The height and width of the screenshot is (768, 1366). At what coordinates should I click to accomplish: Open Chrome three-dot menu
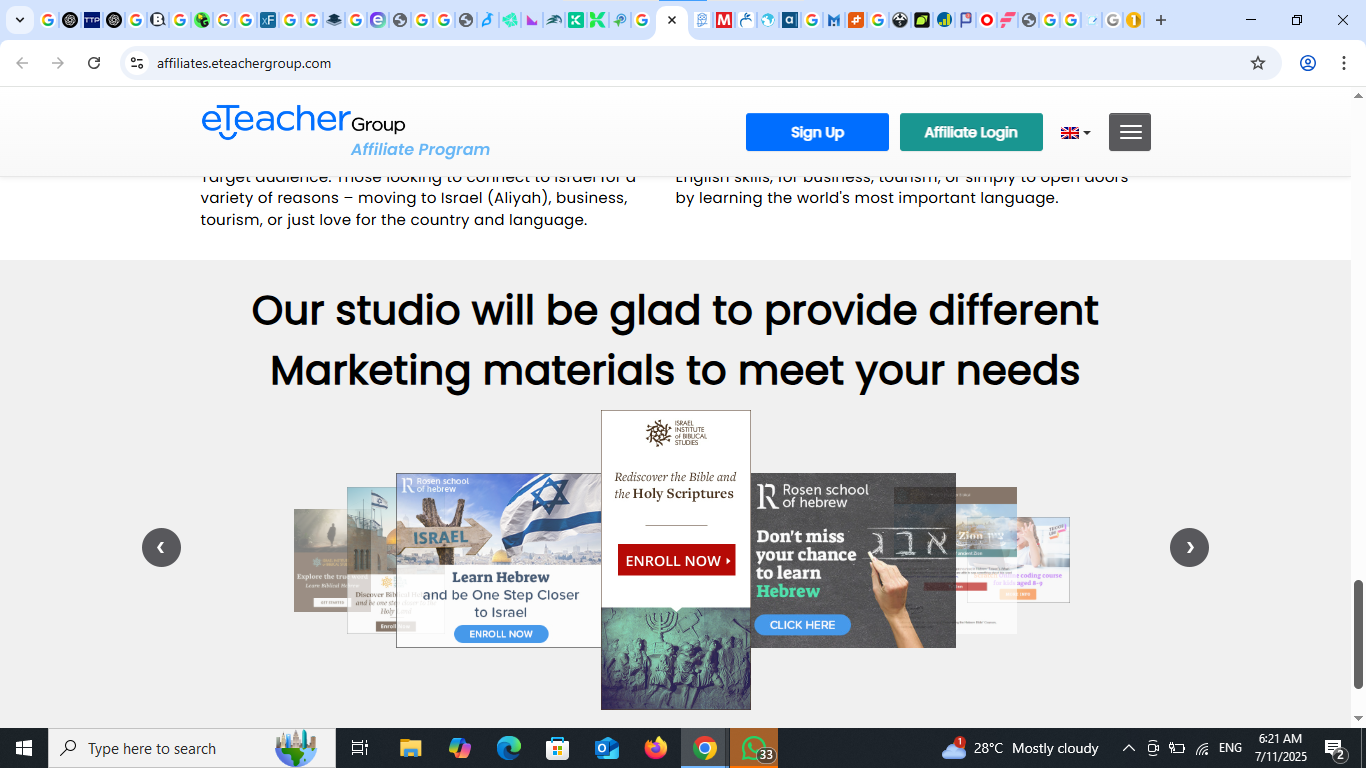coord(1344,63)
